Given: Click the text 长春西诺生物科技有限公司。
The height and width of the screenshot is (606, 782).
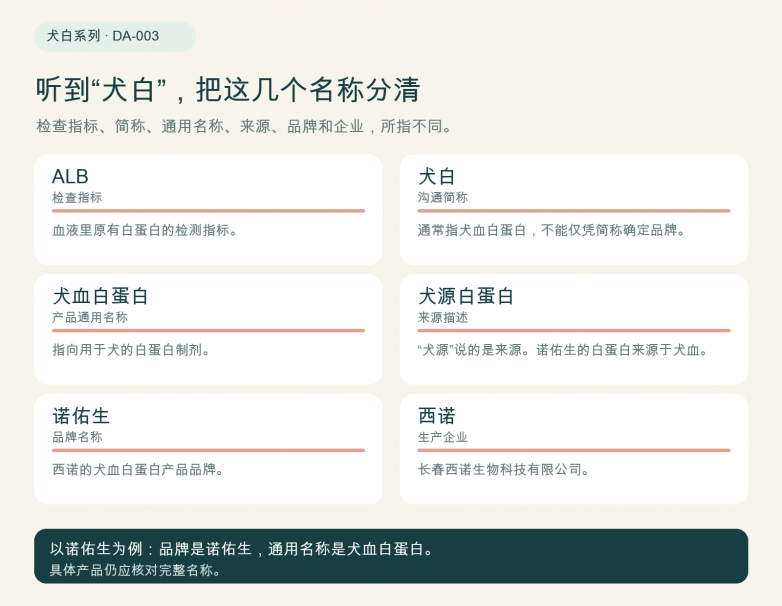Looking at the screenshot, I should [504, 470].
